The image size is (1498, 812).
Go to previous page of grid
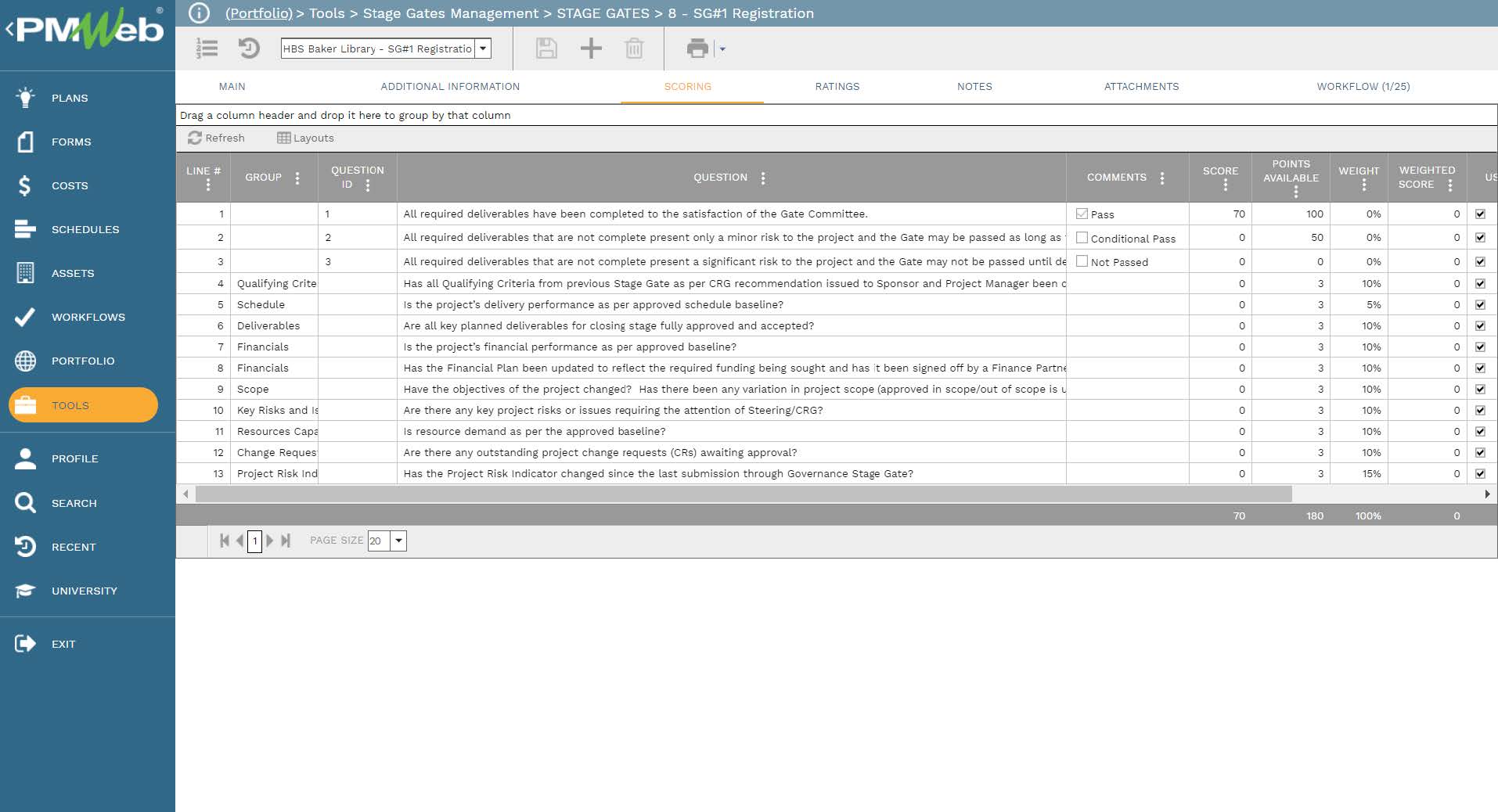pyautogui.click(x=239, y=541)
